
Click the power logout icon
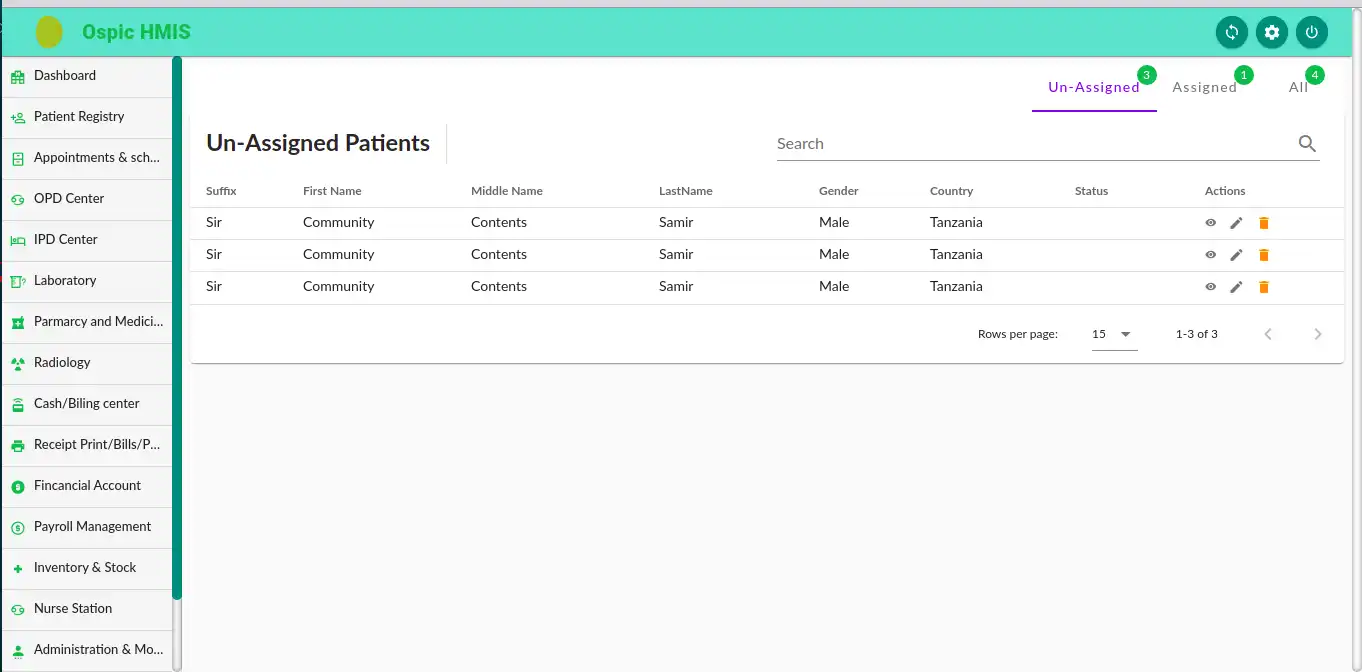1312,32
